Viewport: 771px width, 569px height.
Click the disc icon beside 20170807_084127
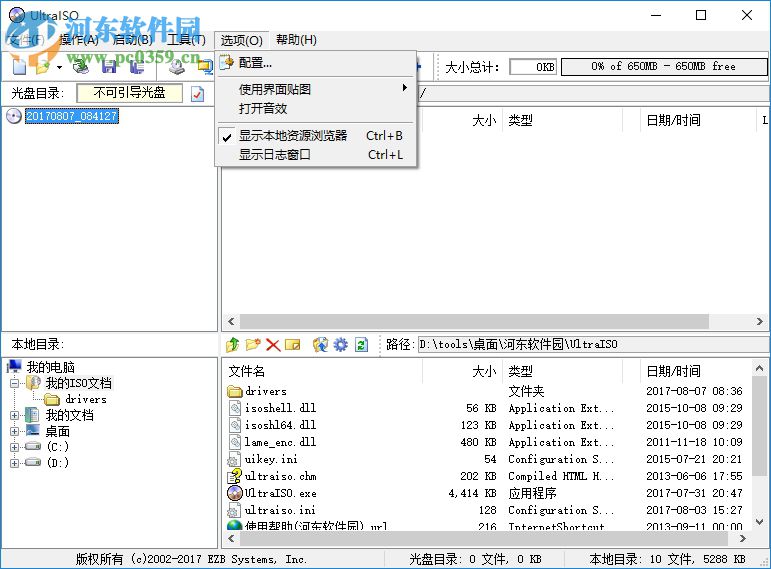(x=14, y=116)
